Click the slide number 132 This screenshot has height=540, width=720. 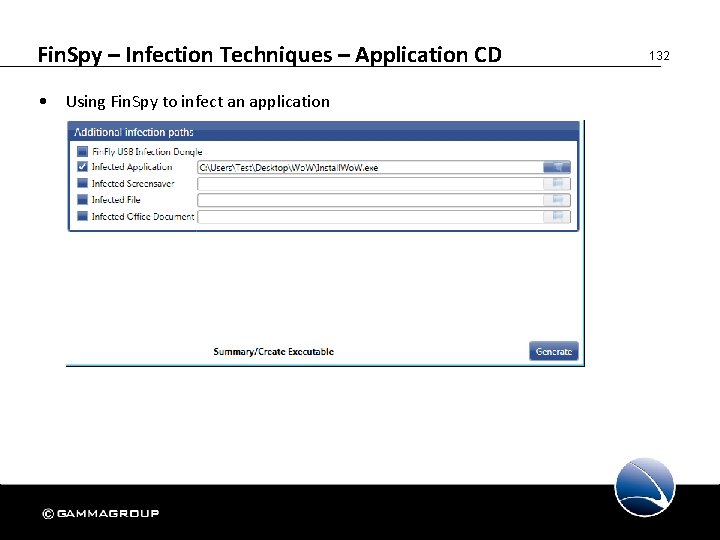[659, 56]
